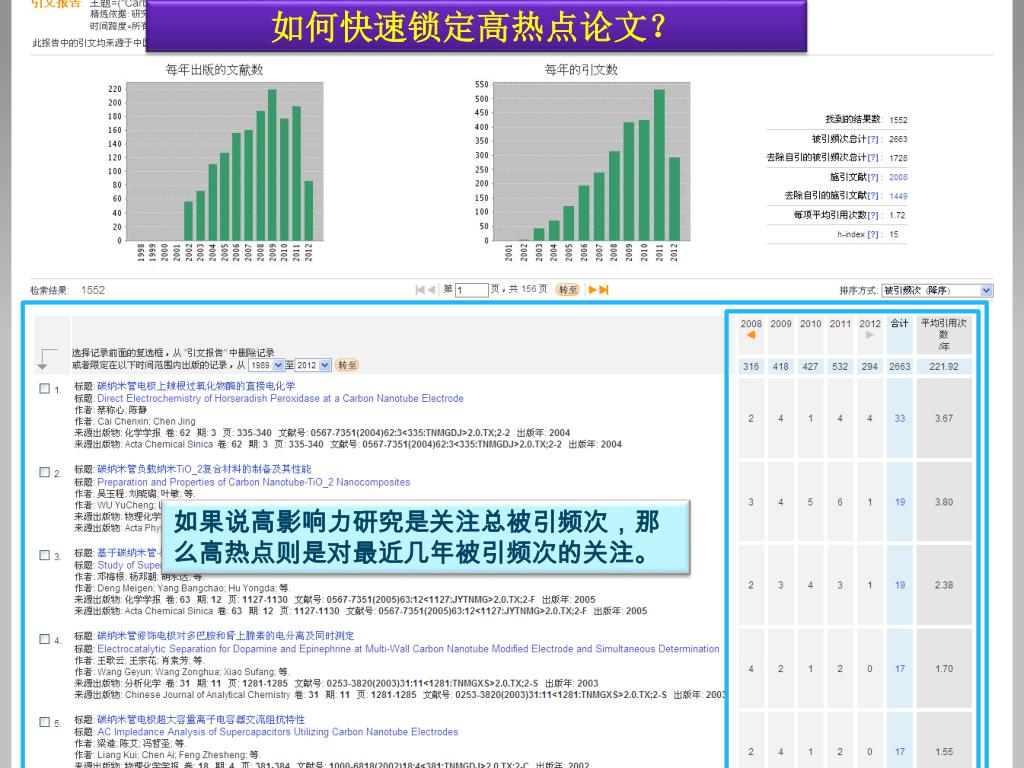Image resolution: width=1024 pixels, height=768 pixels.
Task: Select the average citations value 3.67
Action: (944, 419)
